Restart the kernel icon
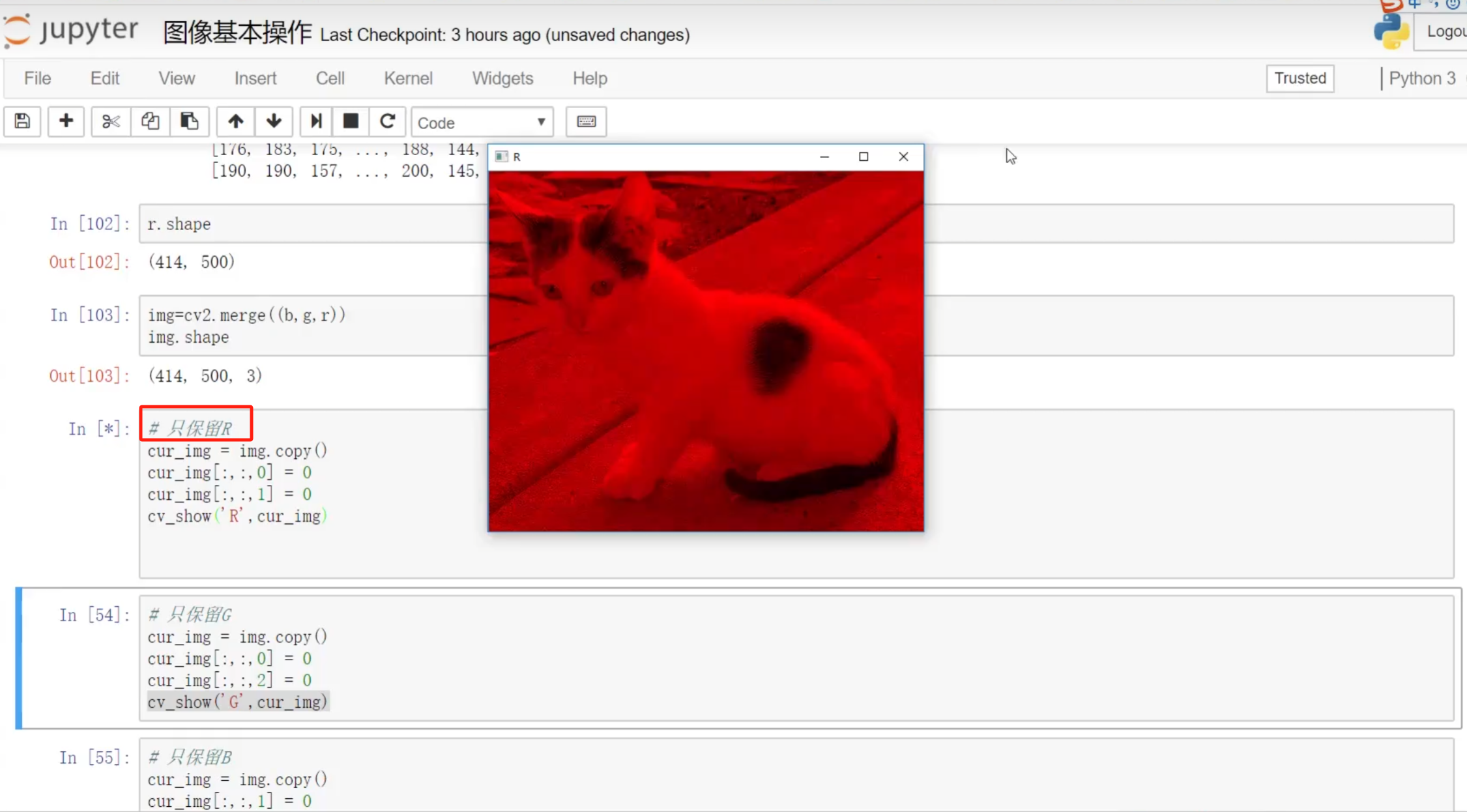 (x=388, y=122)
